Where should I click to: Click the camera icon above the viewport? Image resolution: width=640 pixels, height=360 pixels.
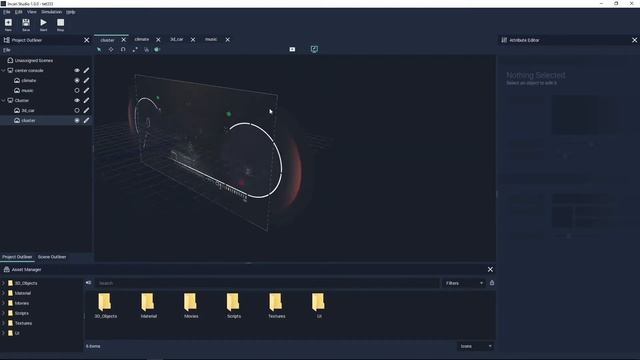(292, 49)
